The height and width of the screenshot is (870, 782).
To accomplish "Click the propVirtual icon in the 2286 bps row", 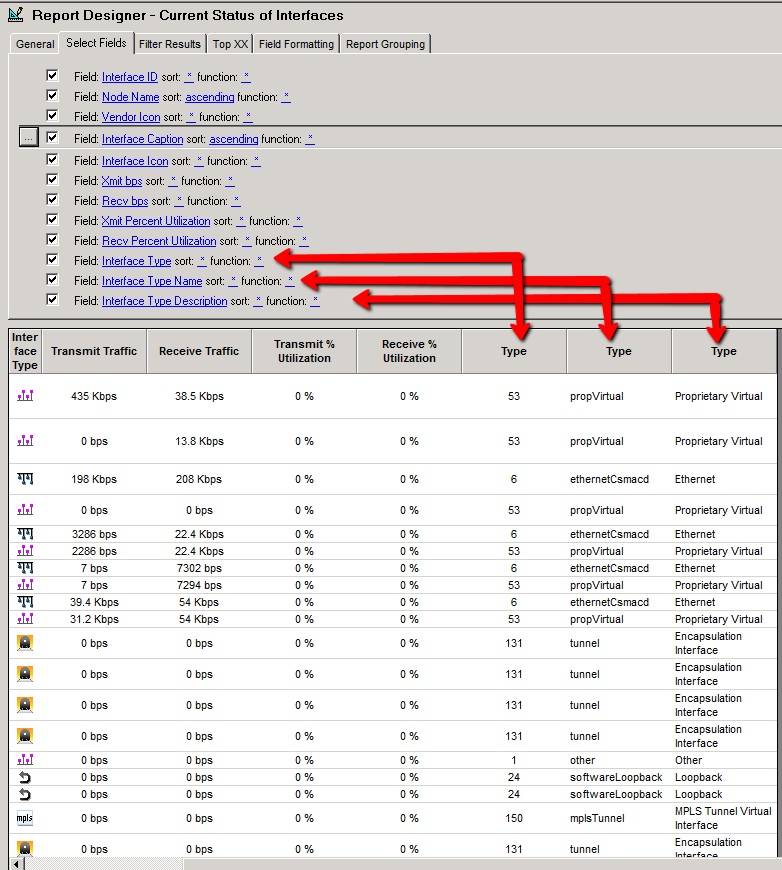I will (25, 550).
